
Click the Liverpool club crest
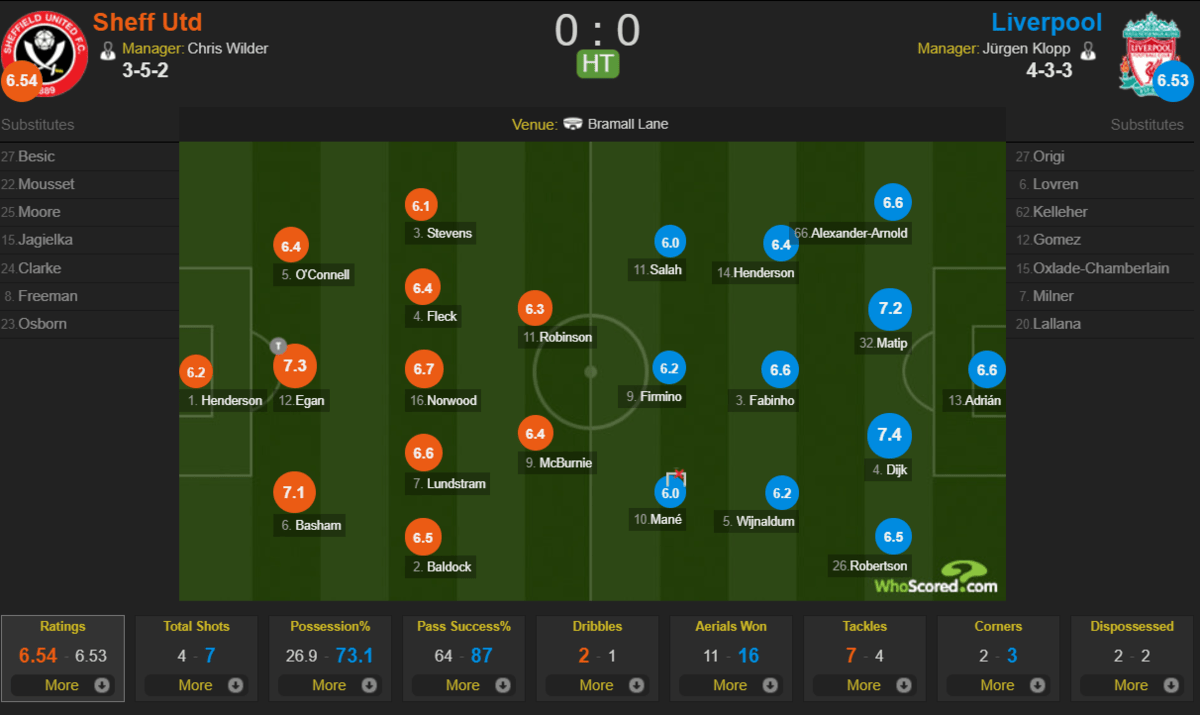(x=1152, y=52)
